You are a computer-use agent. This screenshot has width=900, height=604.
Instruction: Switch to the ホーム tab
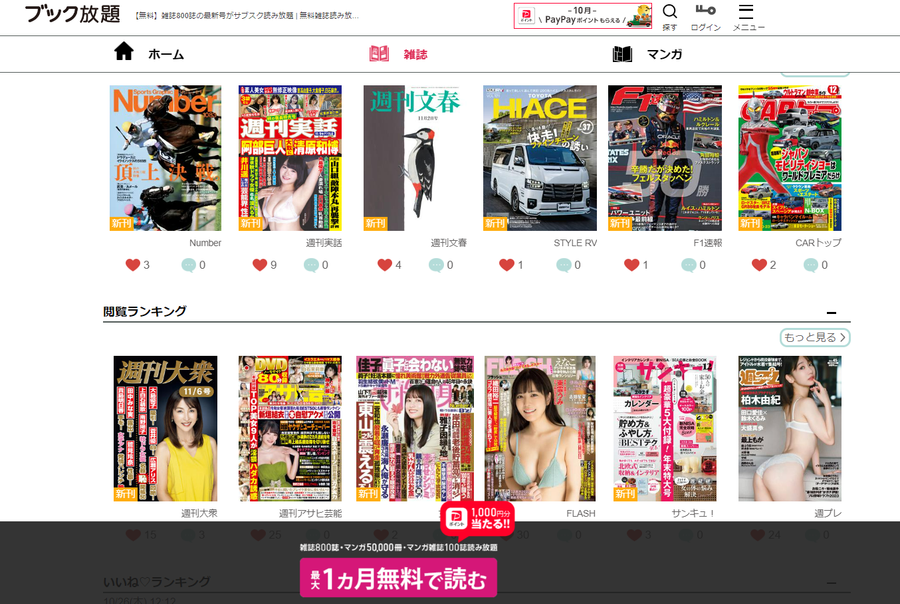click(x=166, y=54)
